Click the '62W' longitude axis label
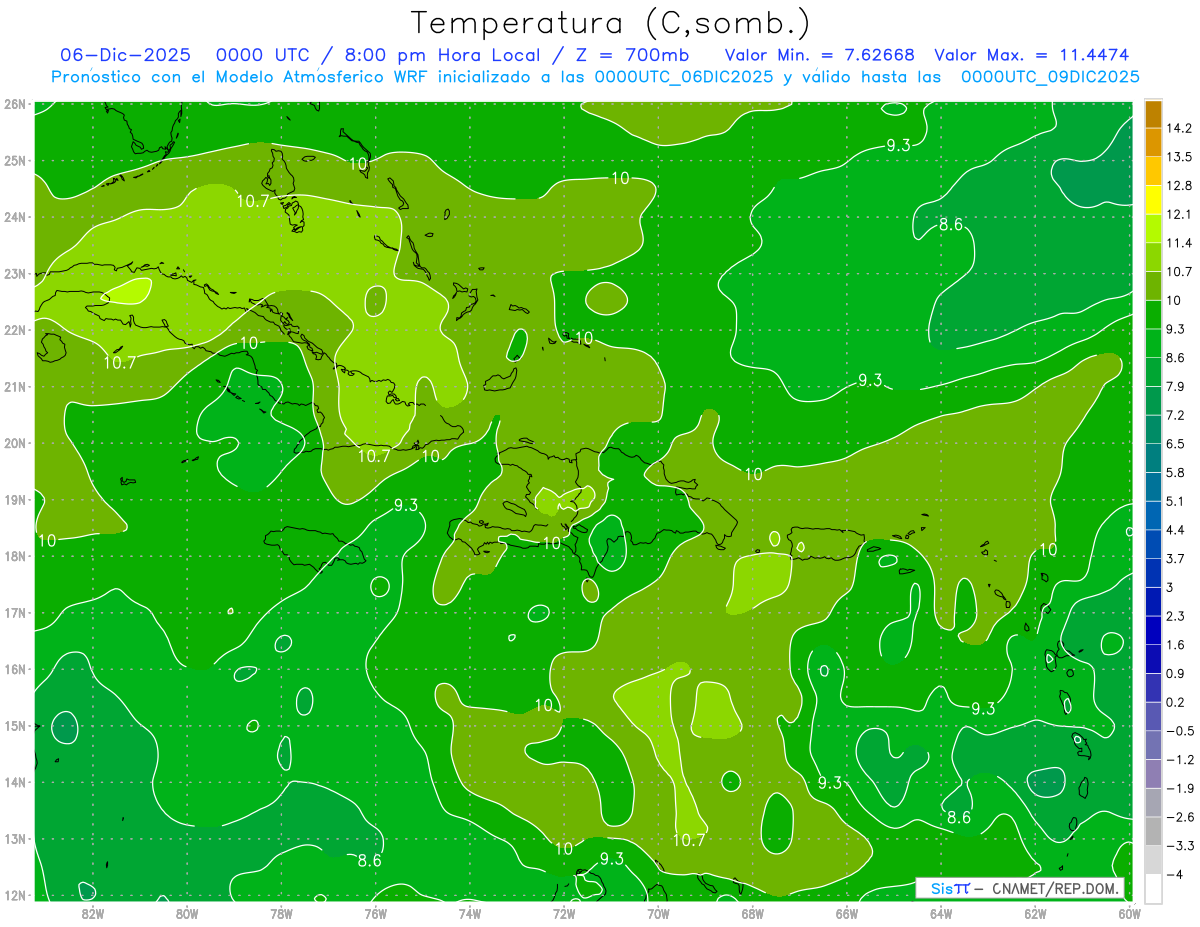The image size is (1200, 927). click(1035, 913)
